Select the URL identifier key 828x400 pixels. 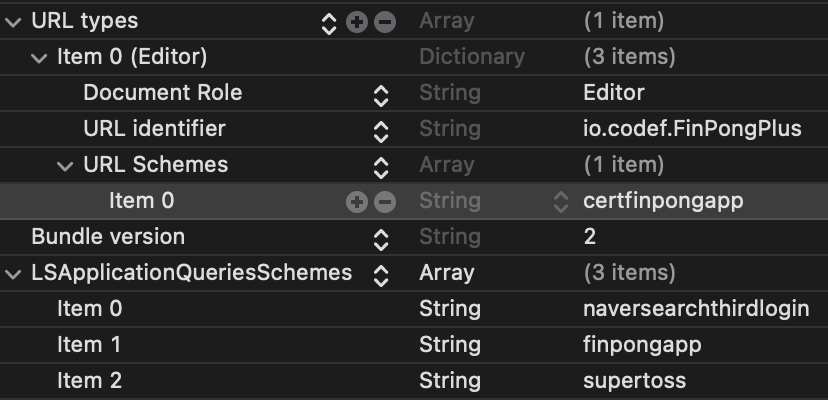tap(154, 128)
